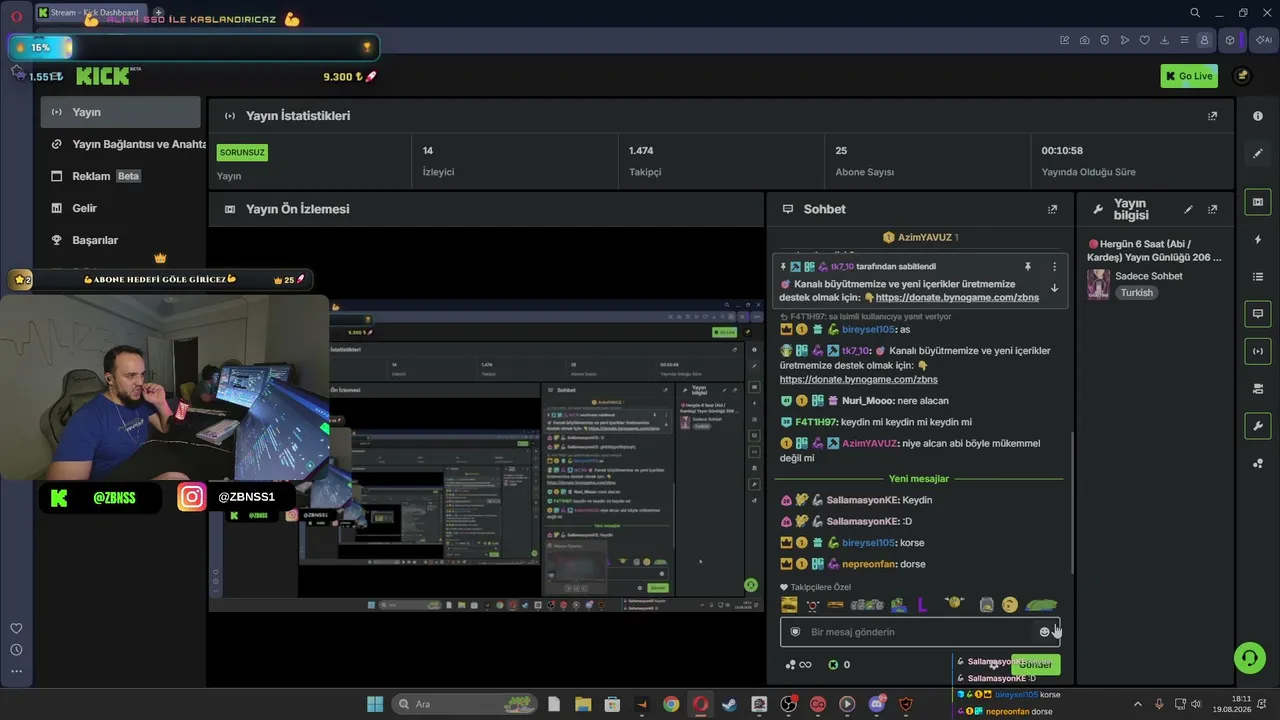Pop out the Sohbet chat panel
This screenshot has width=1280, height=720.
click(x=1052, y=209)
